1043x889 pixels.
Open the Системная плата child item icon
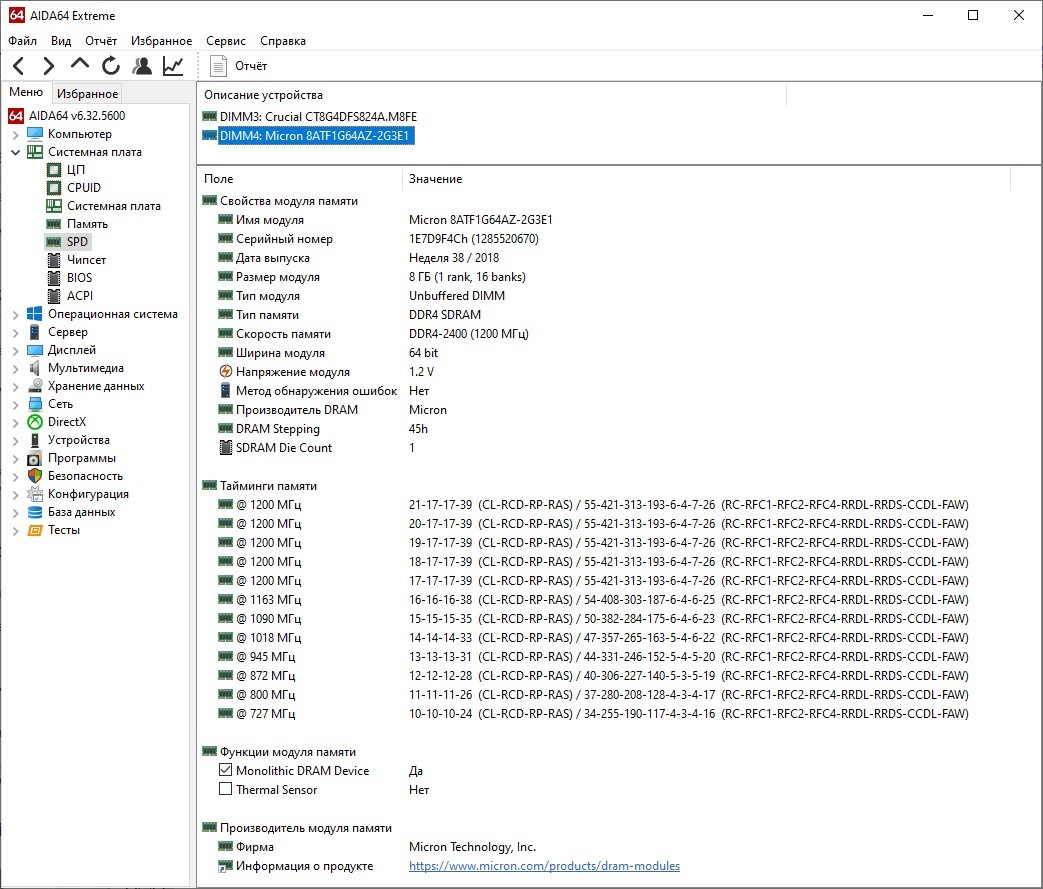tap(54, 206)
